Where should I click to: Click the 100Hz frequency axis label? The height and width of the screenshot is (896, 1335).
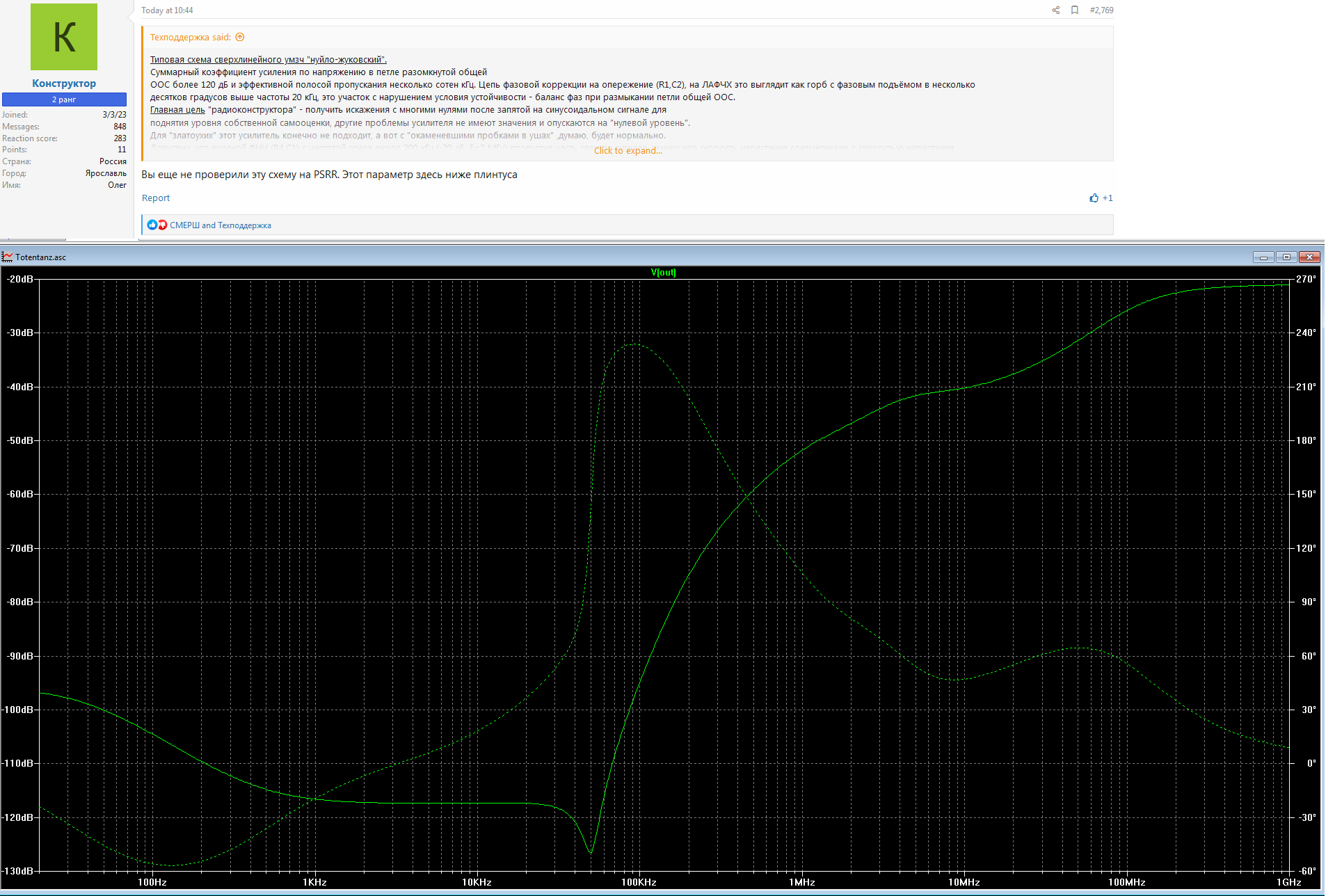(152, 883)
